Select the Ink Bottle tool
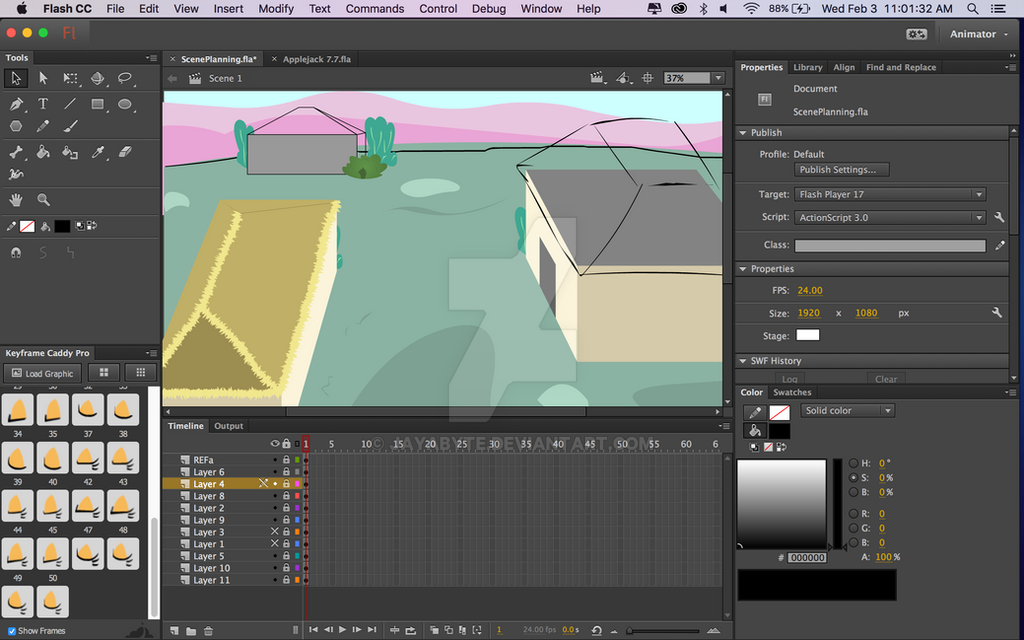 pos(70,152)
